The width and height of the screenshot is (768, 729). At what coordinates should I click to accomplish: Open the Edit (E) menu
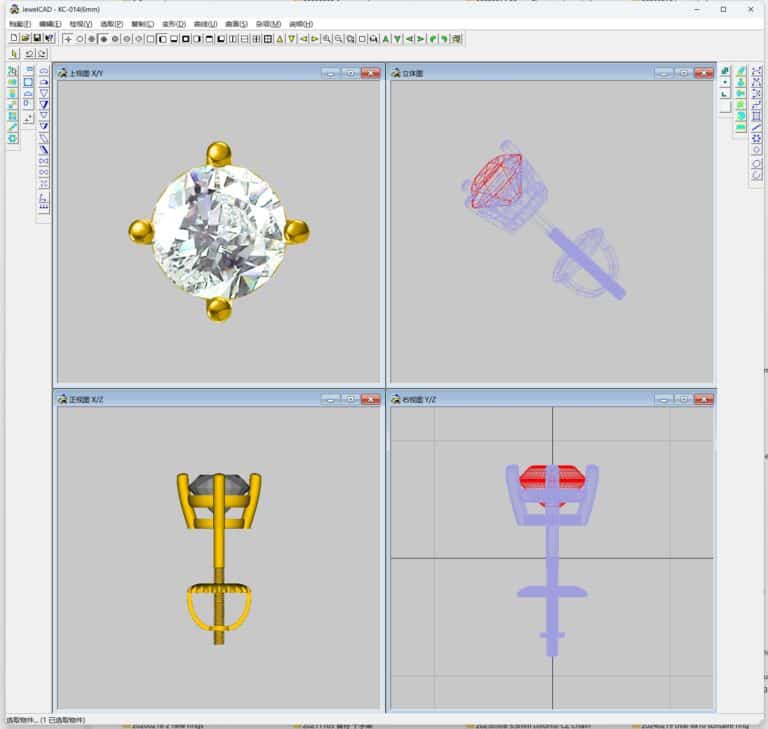coord(50,24)
